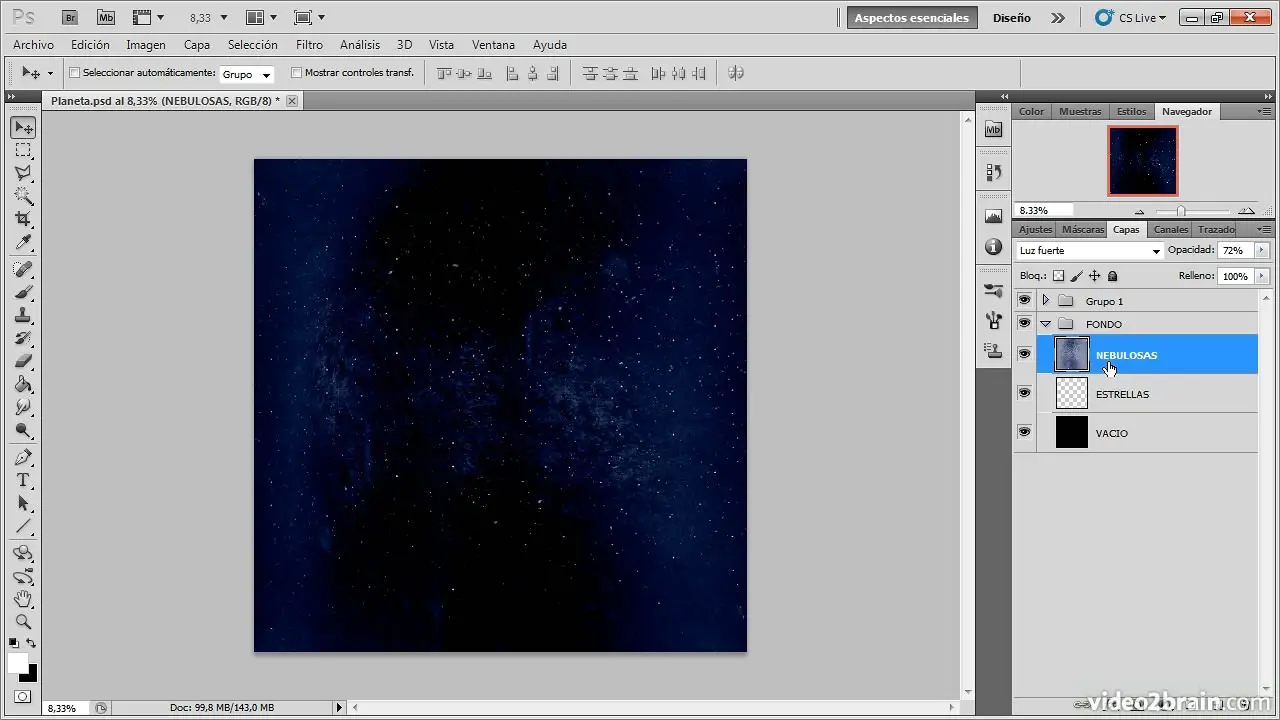This screenshot has width=1280, height=720.
Task: Open the Opacidad slider arrow
Action: click(1262, 250)
